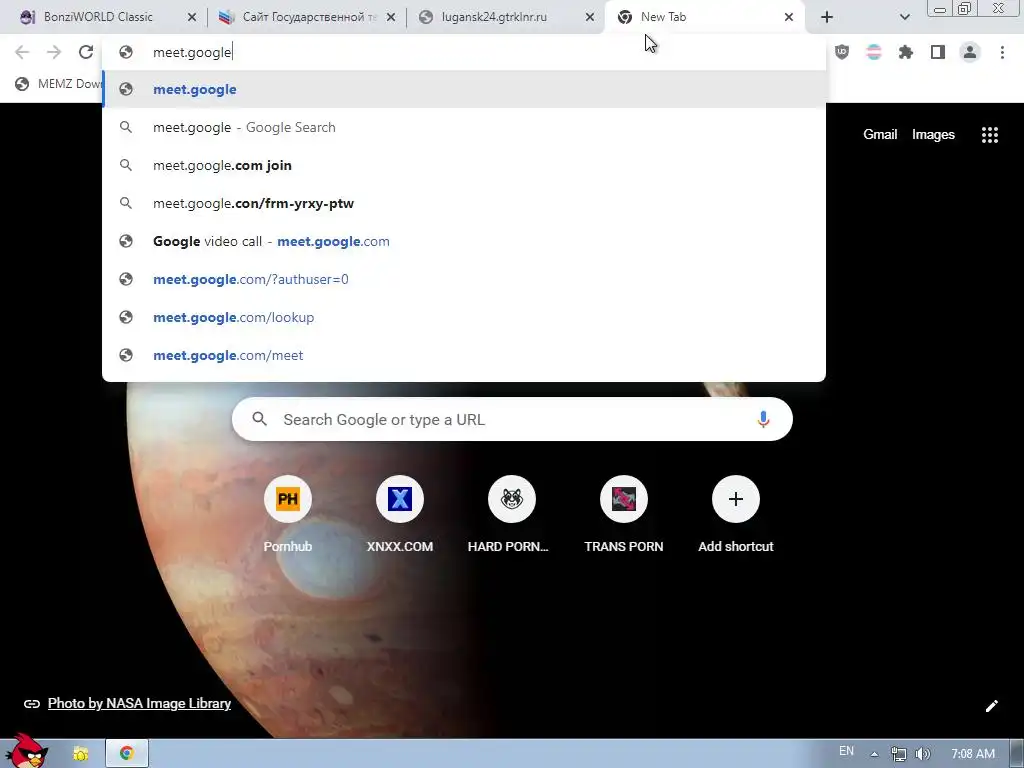This screenshot has height=768, width=1024.
Task: Open Photo by NASA Image Library link
Action: (x=139, y=703)
